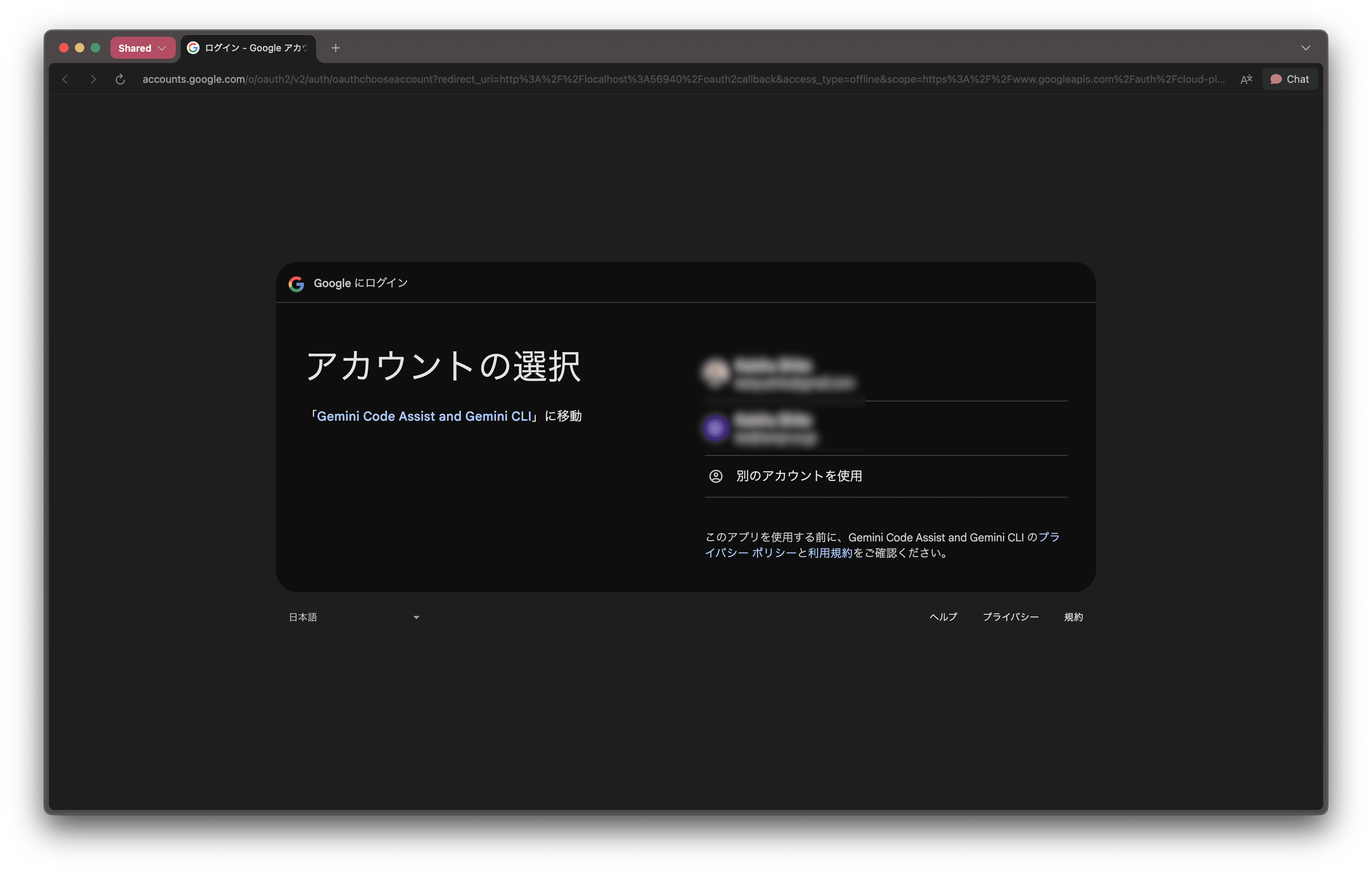1372x873 pixels.
Task: Expand the tab list chevron at top right
Action: (x=1305, y=48)
